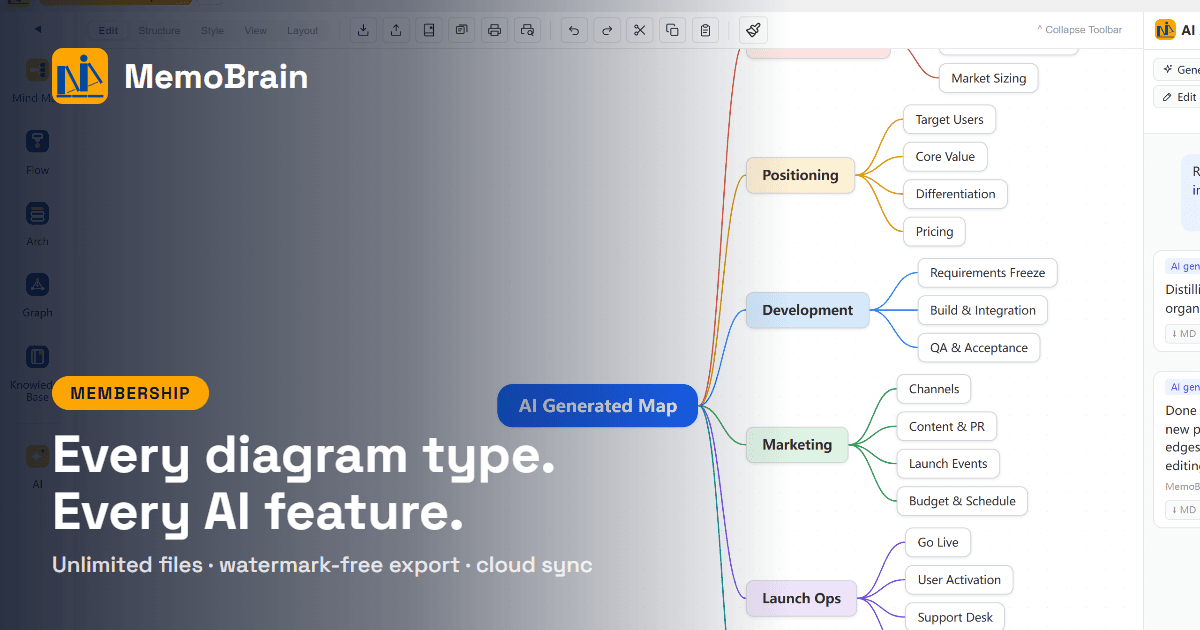Select the Differentiation node

(x=955, y=194)
